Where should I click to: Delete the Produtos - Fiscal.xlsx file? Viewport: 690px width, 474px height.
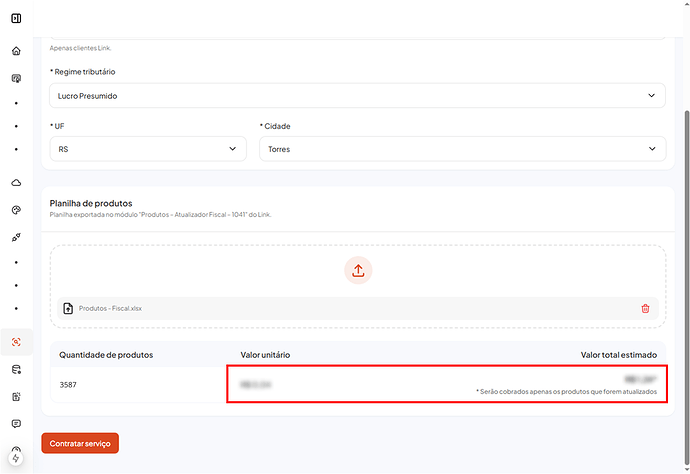point(645,308)
